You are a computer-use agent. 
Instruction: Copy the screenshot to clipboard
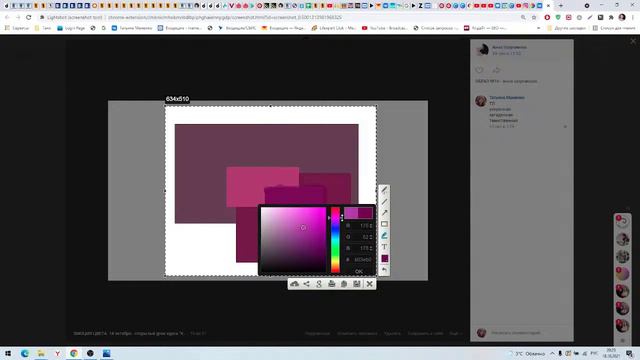(x=344, y=284)
